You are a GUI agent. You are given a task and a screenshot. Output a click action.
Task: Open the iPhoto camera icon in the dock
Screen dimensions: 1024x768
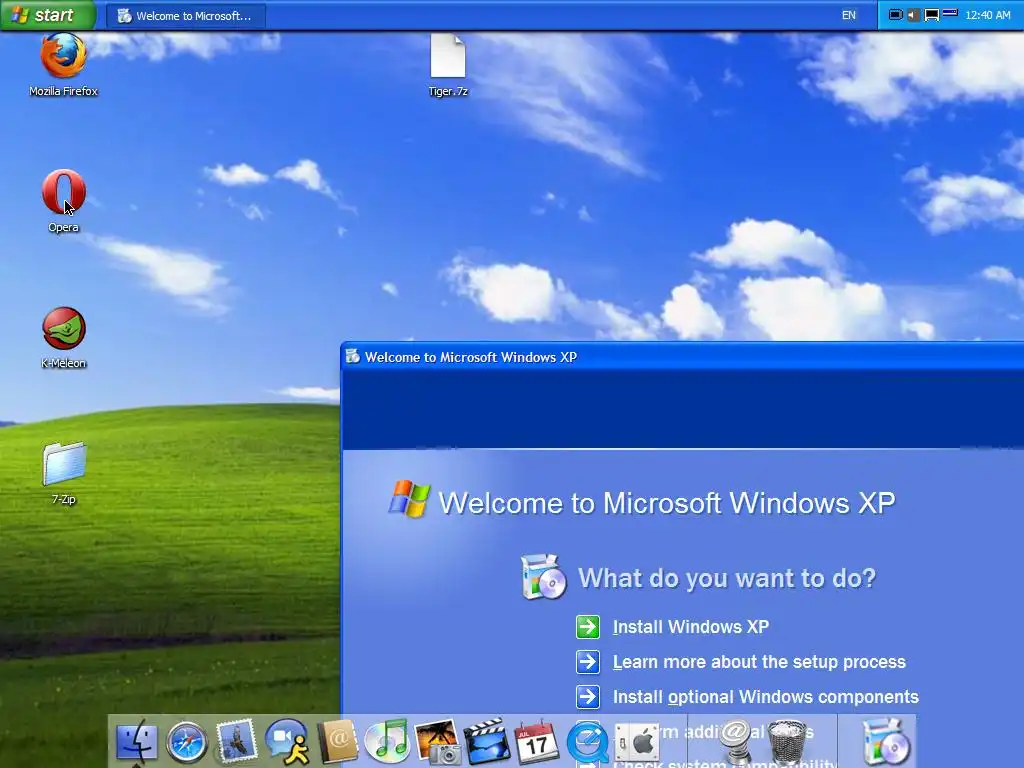438,742
